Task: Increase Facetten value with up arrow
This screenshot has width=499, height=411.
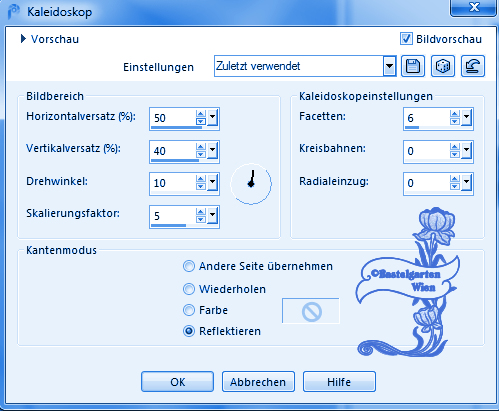Action: (455, 114)
